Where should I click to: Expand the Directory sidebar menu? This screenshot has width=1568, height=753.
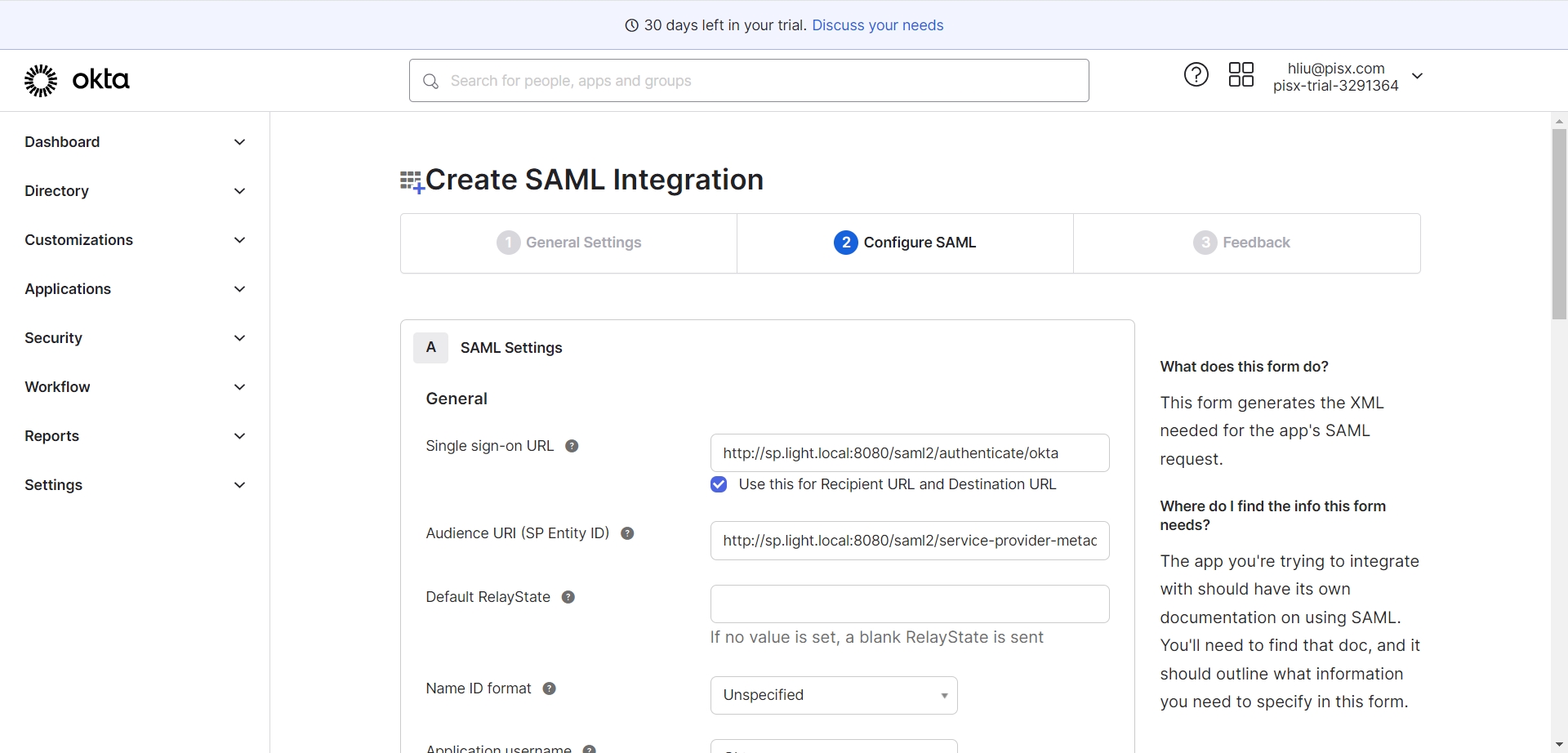(x=135, y=191)
